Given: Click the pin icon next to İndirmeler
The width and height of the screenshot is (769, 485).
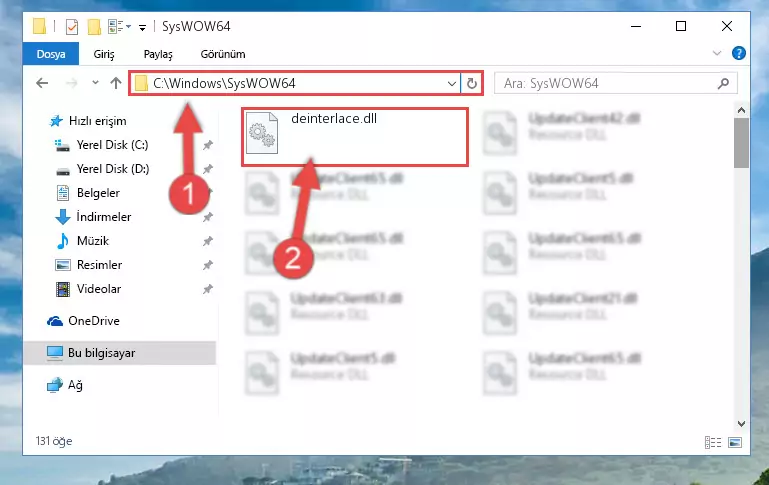Looking at the screenshot, I should pyautogui.click(x=208, y=217).
